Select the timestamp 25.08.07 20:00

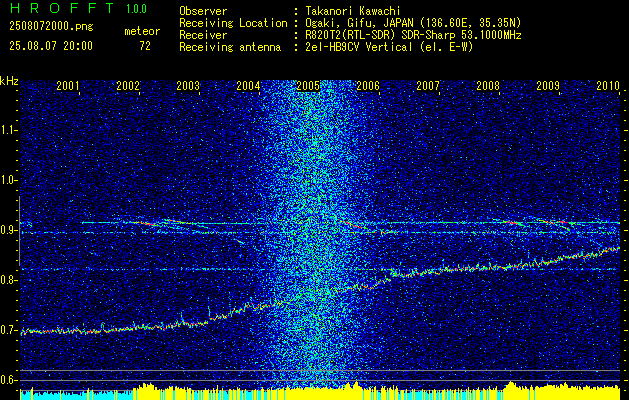(51, 46)
